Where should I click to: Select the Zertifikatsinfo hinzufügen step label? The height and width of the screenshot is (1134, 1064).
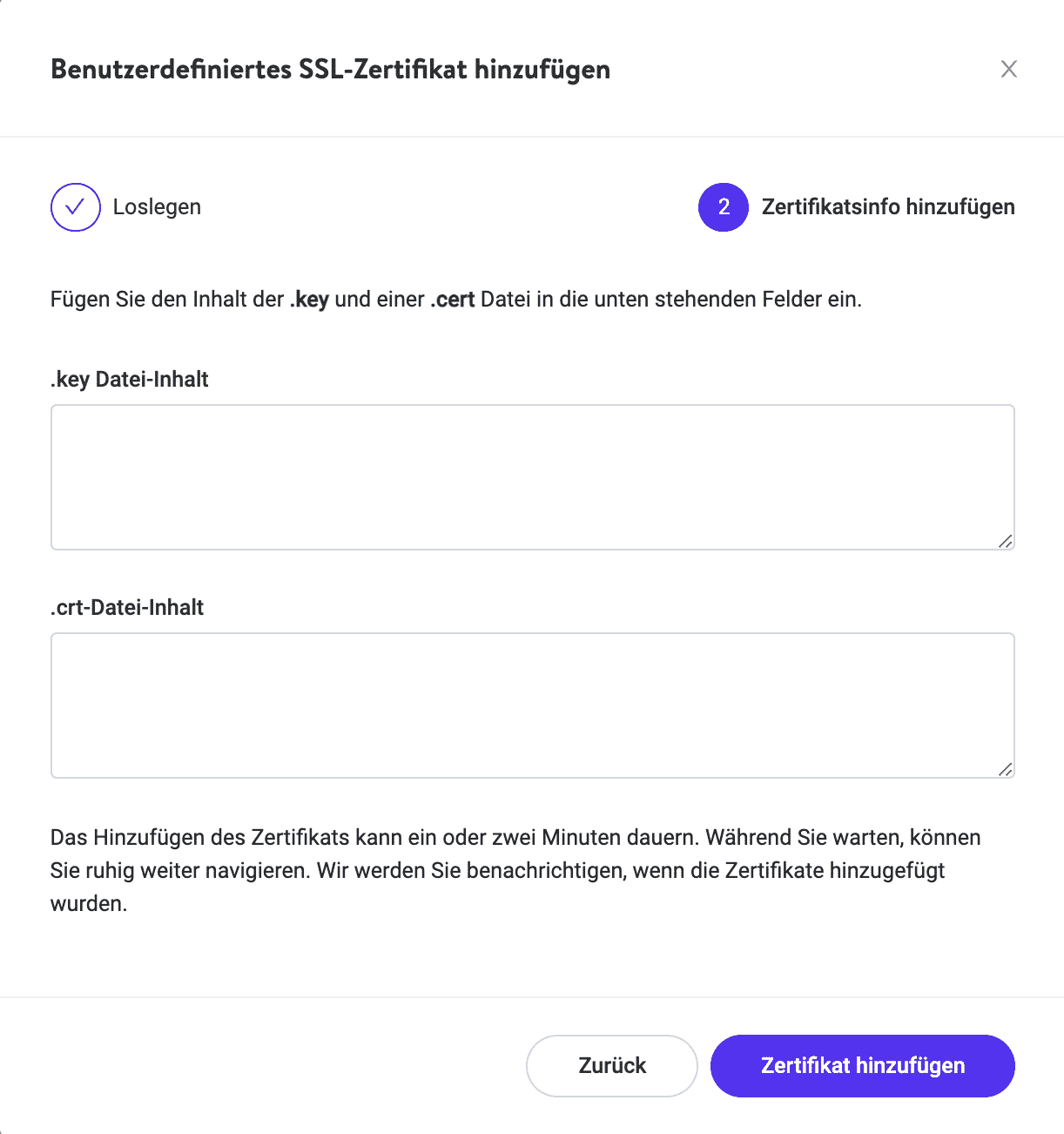tap(888, 207)
